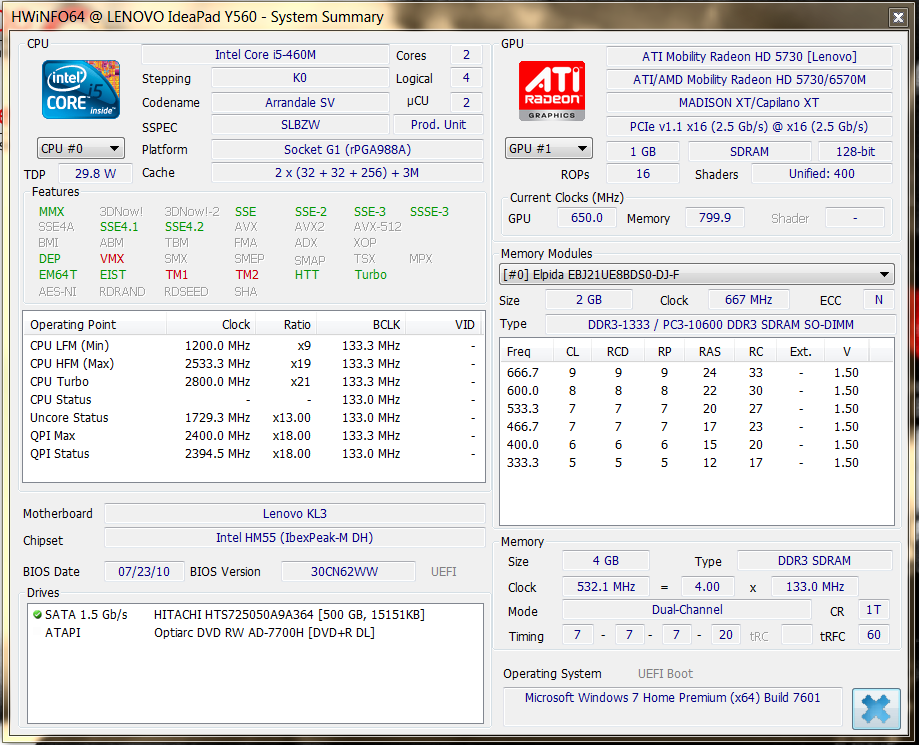Click the GPU memory clock value 799.9

[x=715, y=218]
